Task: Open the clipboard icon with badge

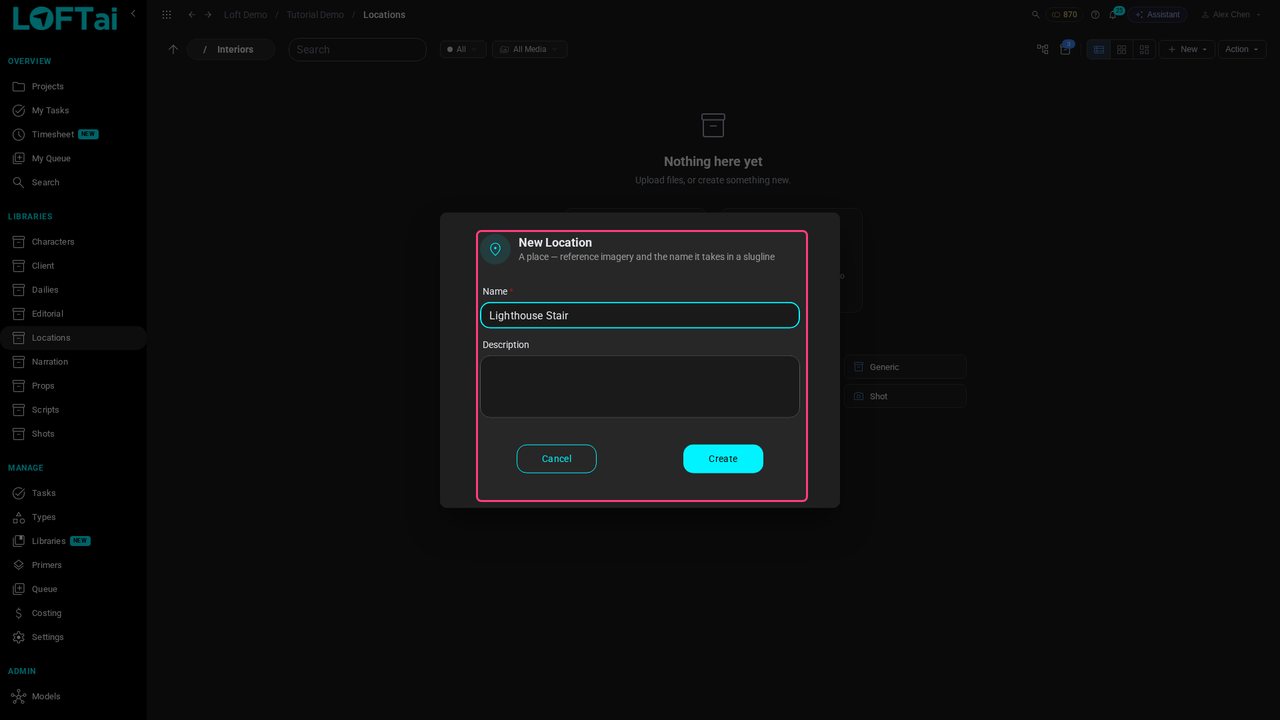Action: point(1065,49)
